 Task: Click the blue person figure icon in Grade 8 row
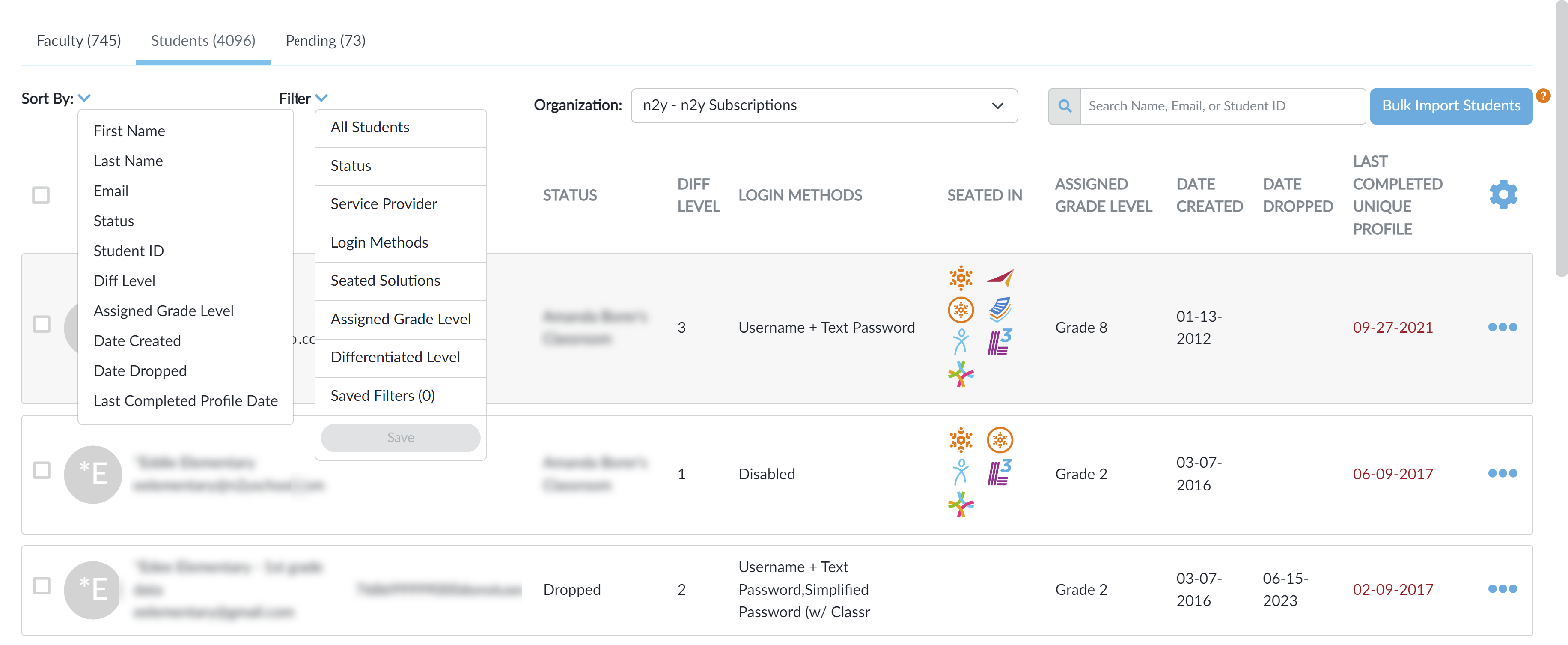click(x=961, y=342)
